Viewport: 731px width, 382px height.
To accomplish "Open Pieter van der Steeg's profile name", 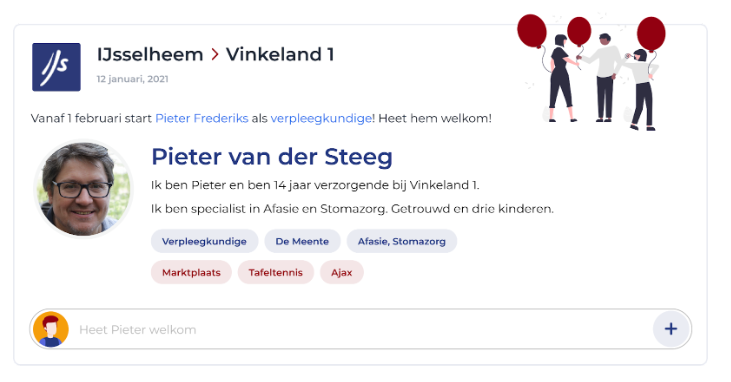I will click(272, 157).
